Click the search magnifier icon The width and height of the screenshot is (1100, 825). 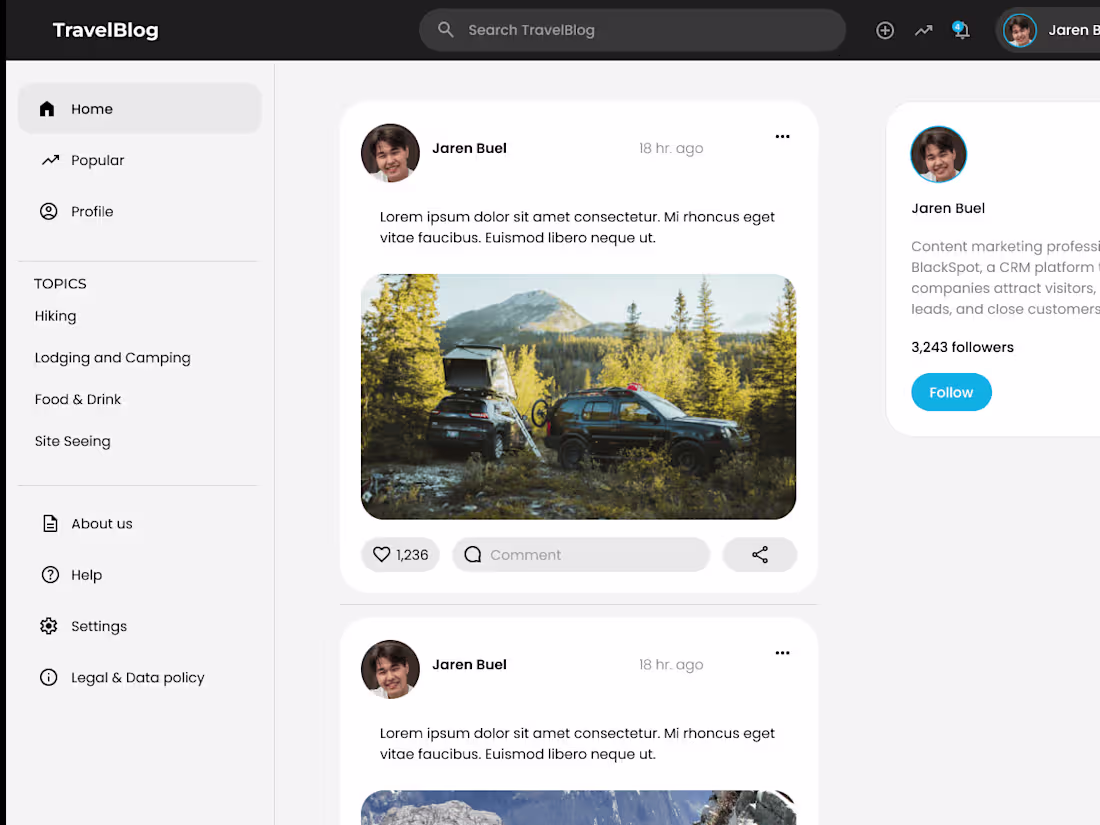tap(445, 29)
